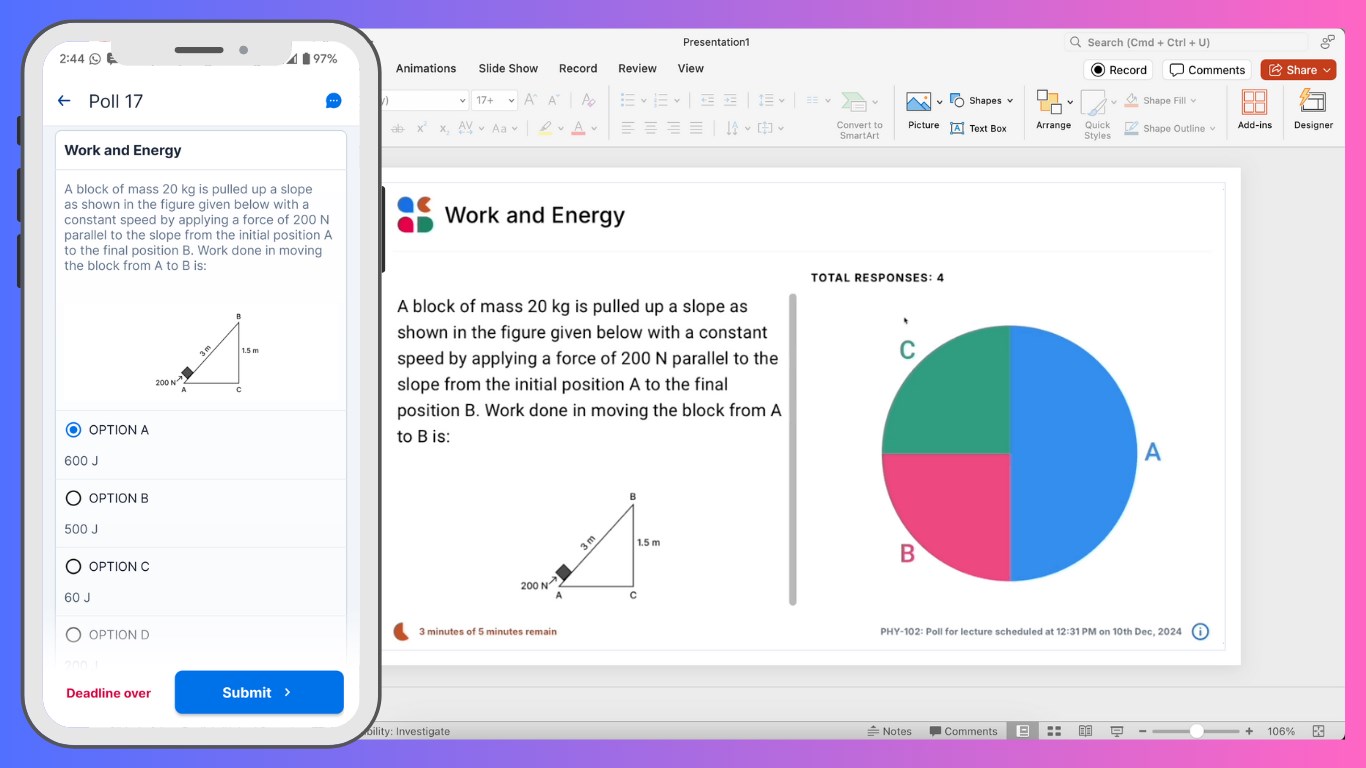
Task: Clear all formatting icon
Action: pyautogui.click(x=588, y=100)
